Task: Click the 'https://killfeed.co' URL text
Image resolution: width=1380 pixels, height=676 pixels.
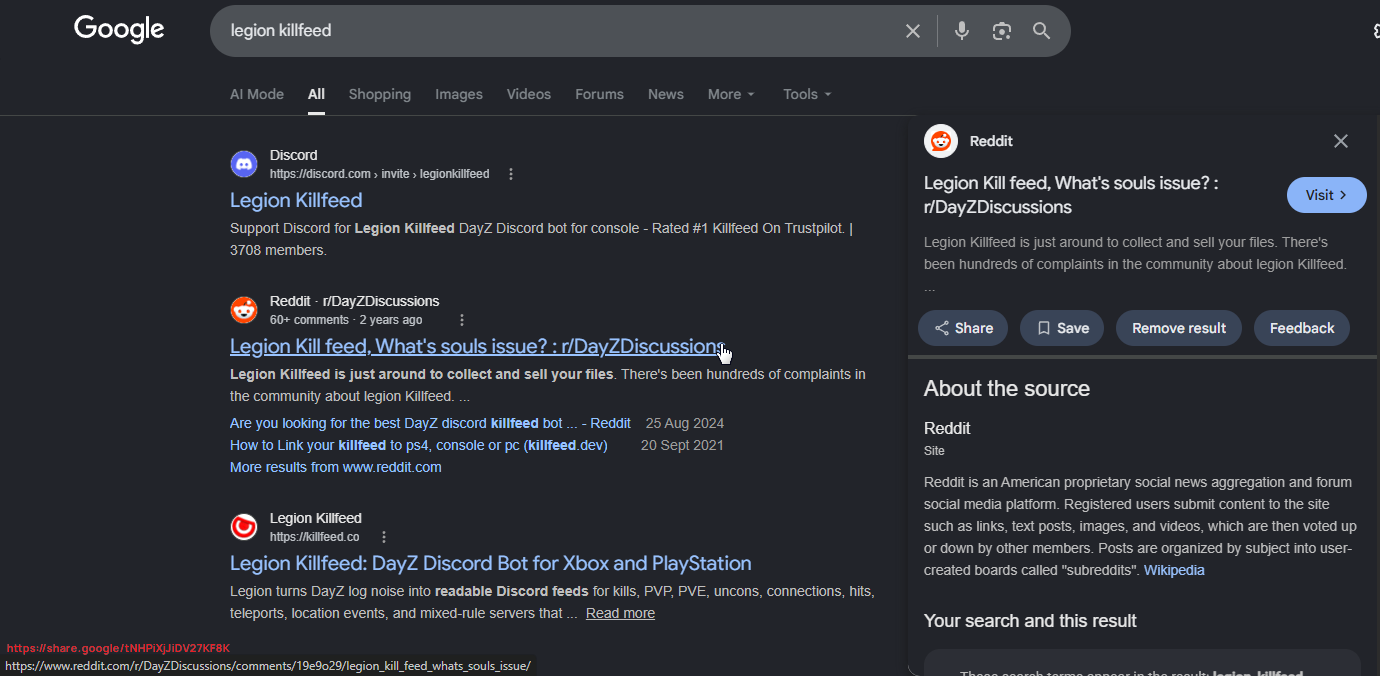Action: tap(314, 537)
